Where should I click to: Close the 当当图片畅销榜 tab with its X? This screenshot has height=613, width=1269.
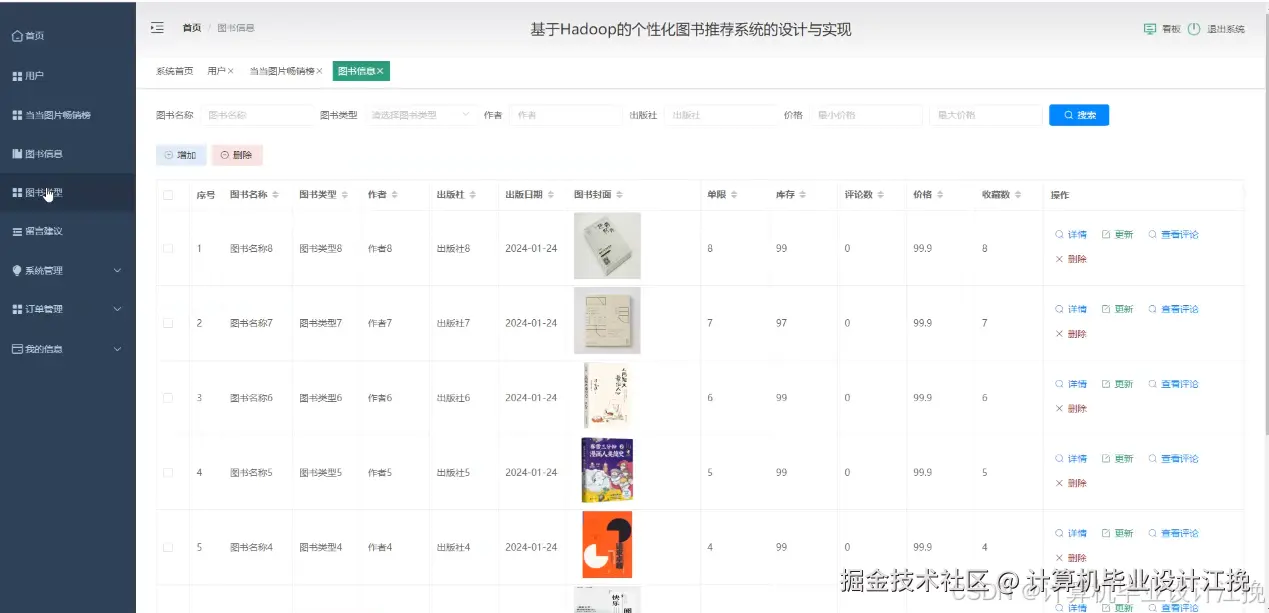(319, 71)
